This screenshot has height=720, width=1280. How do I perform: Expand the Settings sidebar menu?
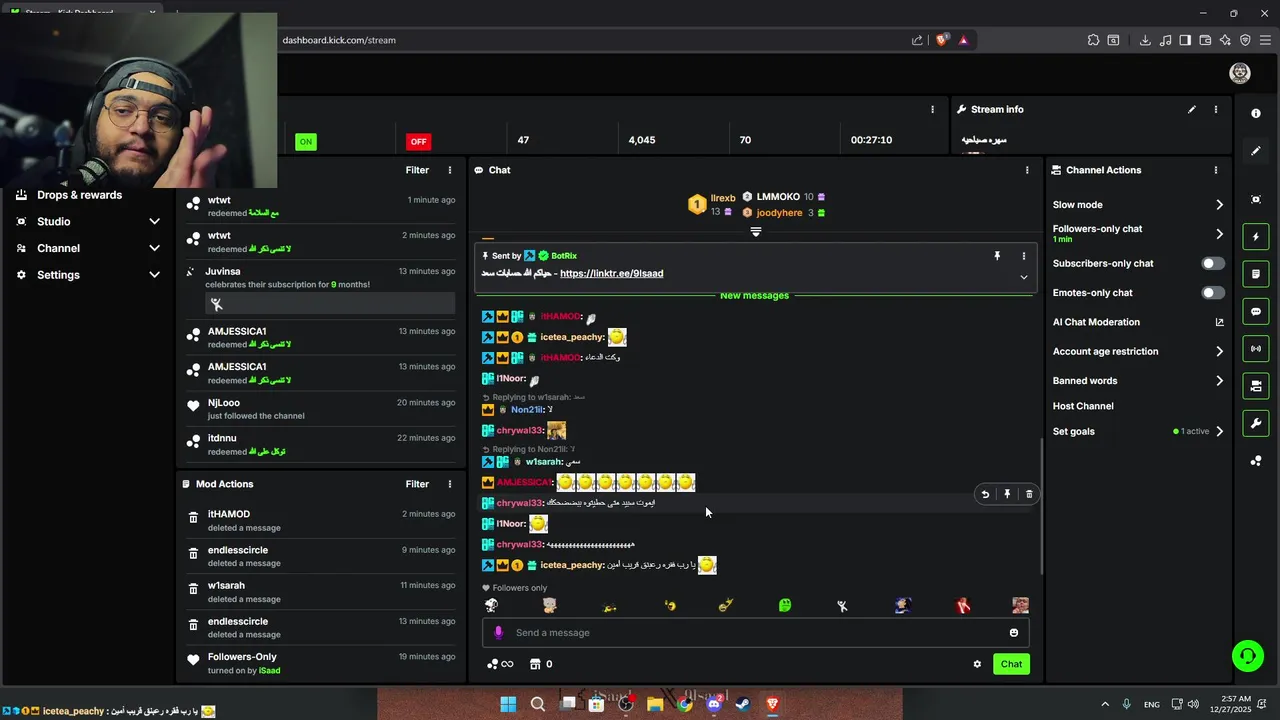(154, 275)
